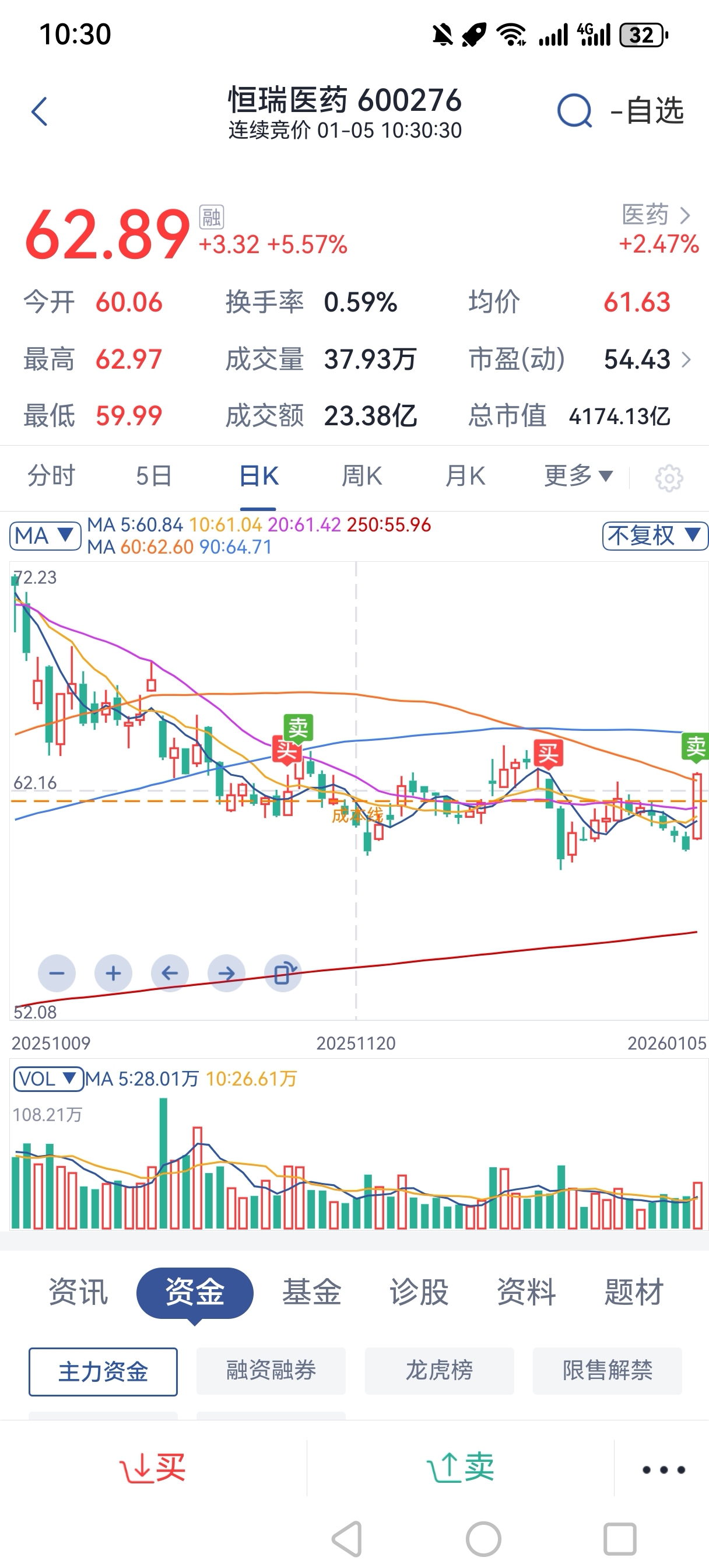Open the MA indicator dropdown
The image size is (709, 1568).
[45, 535]
